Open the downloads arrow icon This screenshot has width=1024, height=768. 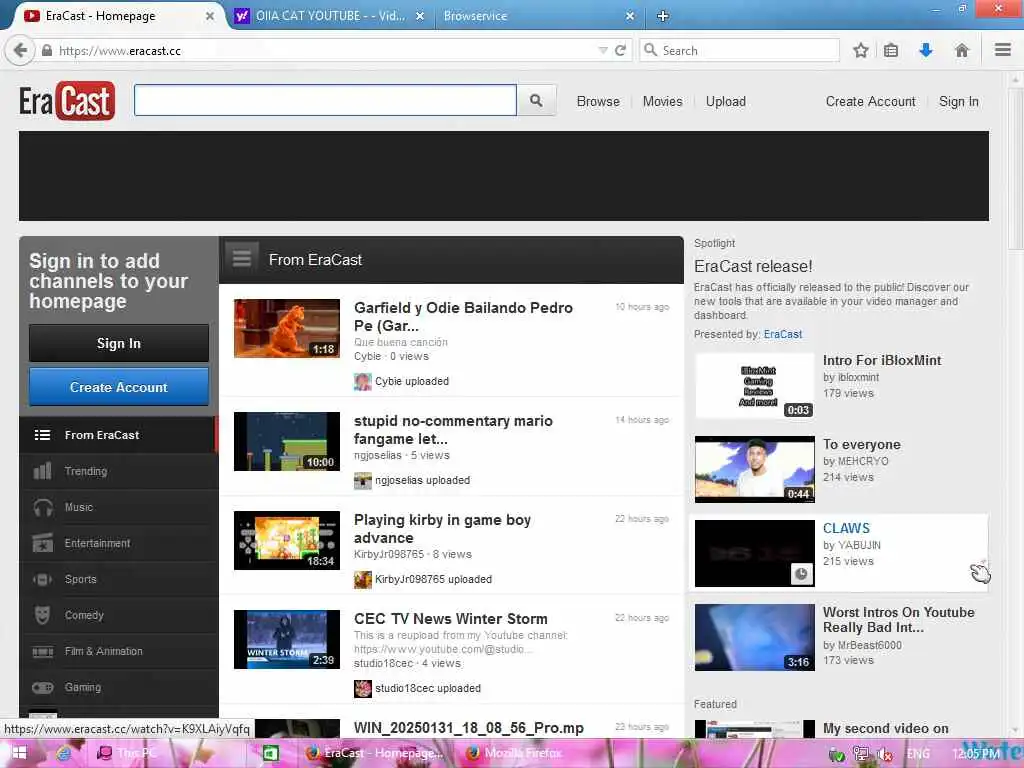point(925,50)
